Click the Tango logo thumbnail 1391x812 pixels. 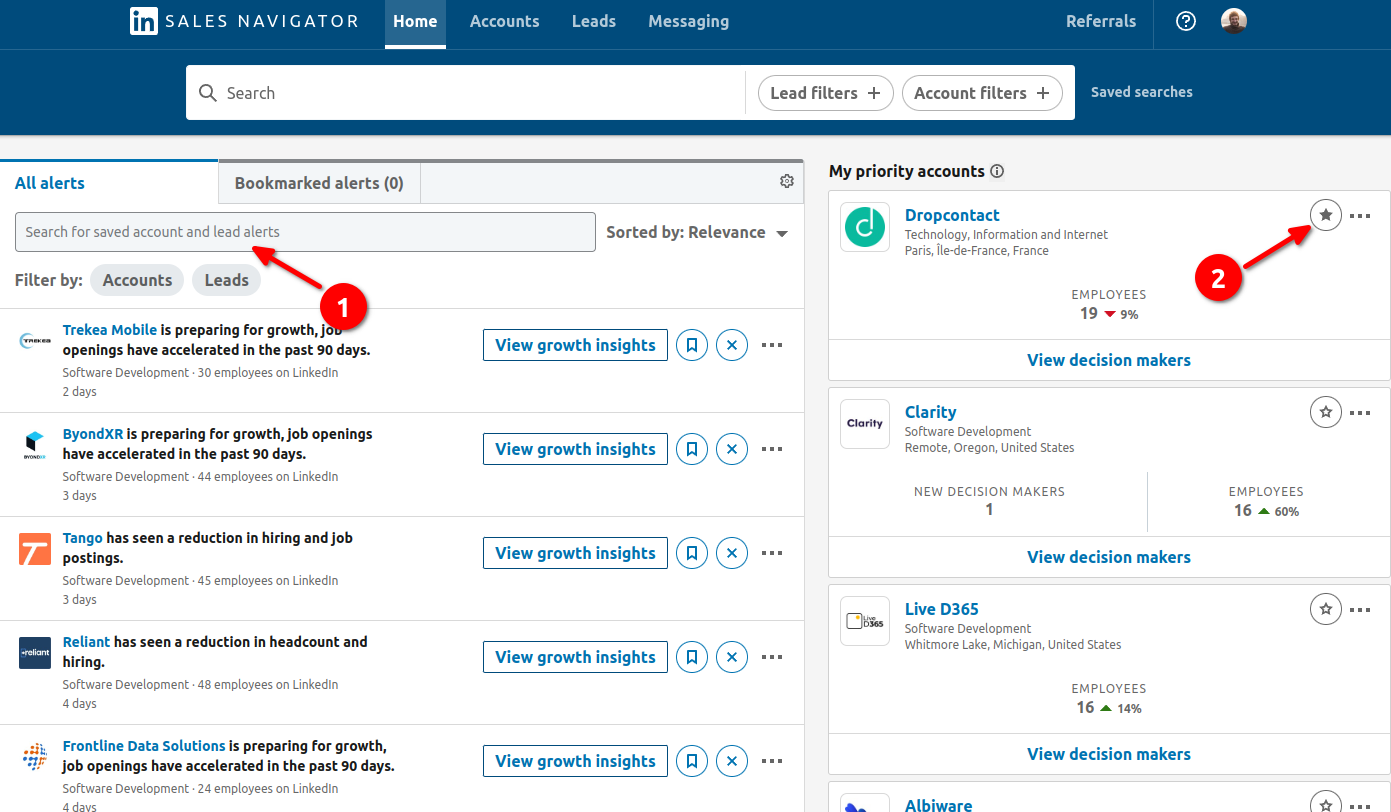click(x=35, y=549)
